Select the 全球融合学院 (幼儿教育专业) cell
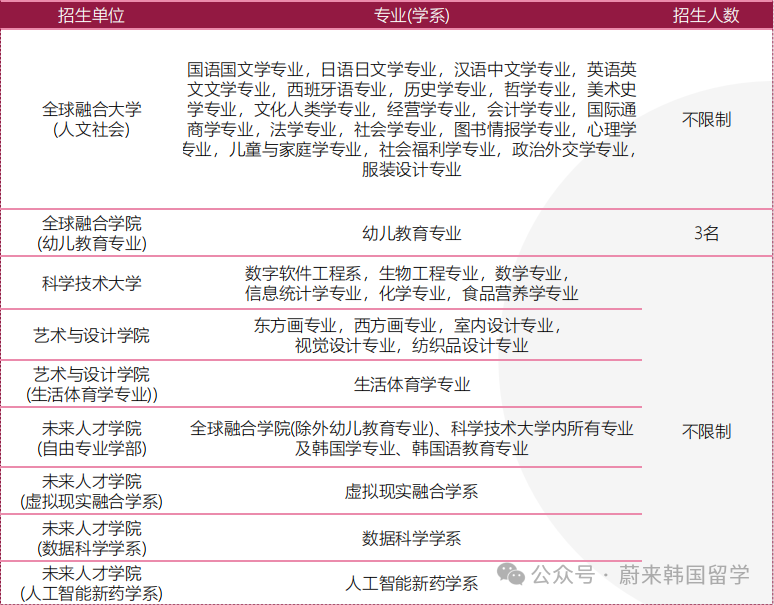774x605 pixels. point(91,233)
